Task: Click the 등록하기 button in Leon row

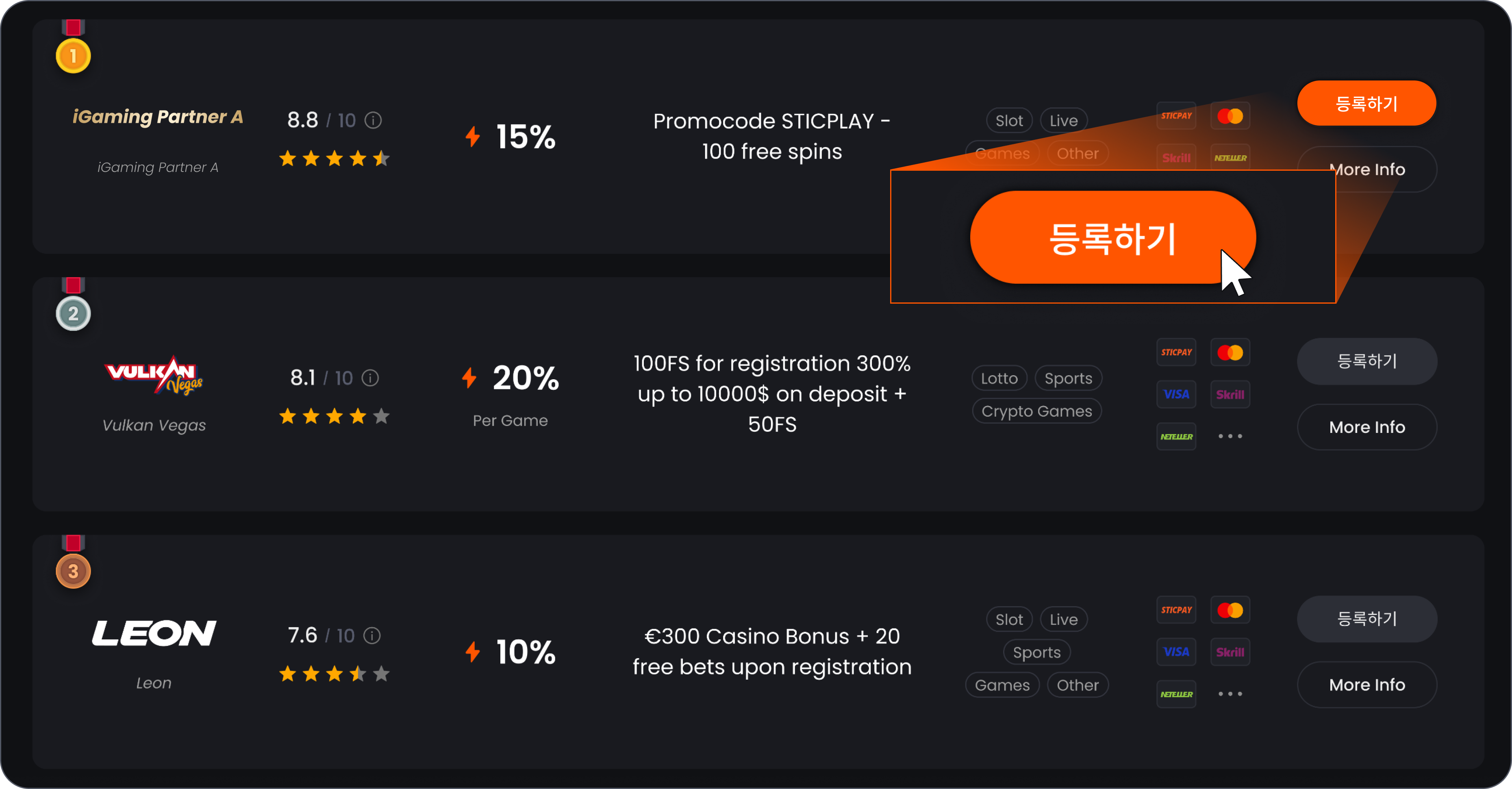Action: [x=1367, y=619]
